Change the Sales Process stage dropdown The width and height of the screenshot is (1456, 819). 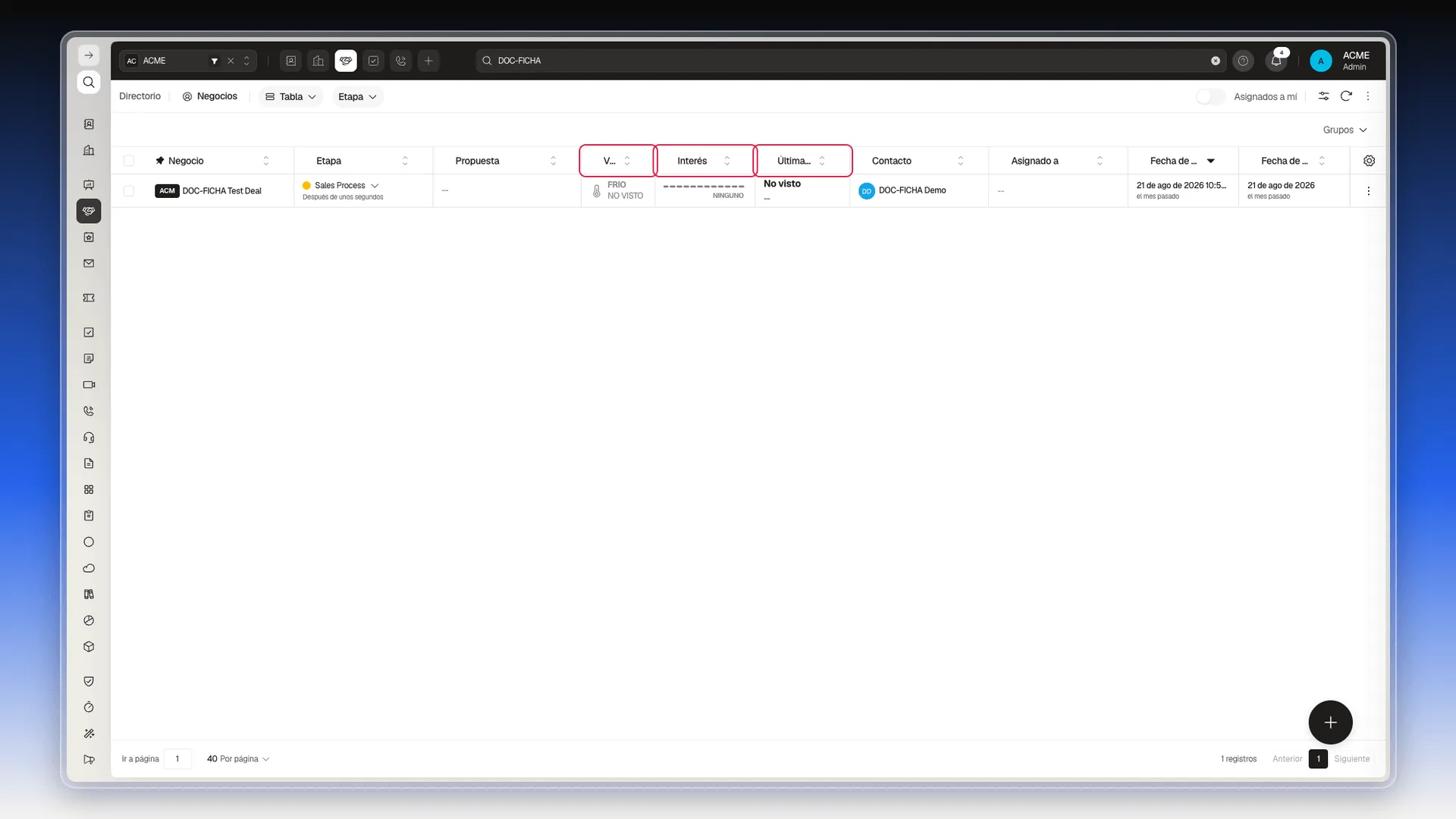[x=340, y=185]
